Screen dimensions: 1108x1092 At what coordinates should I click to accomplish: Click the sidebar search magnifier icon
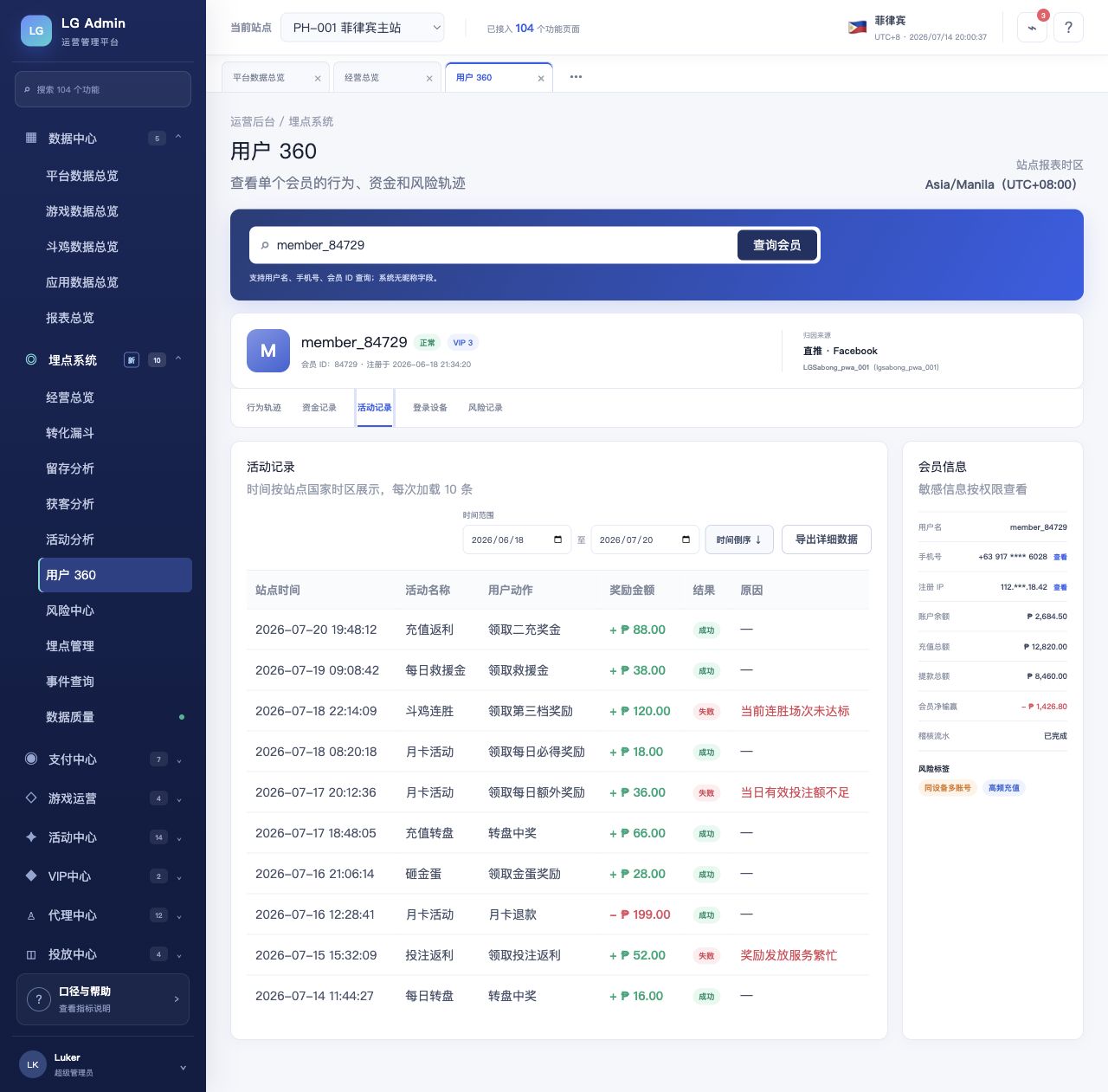[x=27, y=89]
